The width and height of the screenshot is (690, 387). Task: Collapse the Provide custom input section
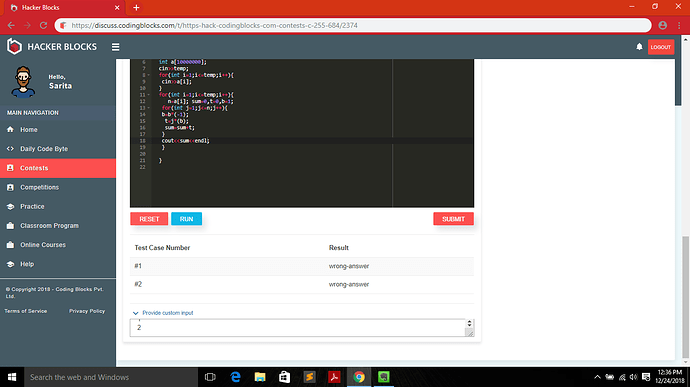[x=163, y=313]
